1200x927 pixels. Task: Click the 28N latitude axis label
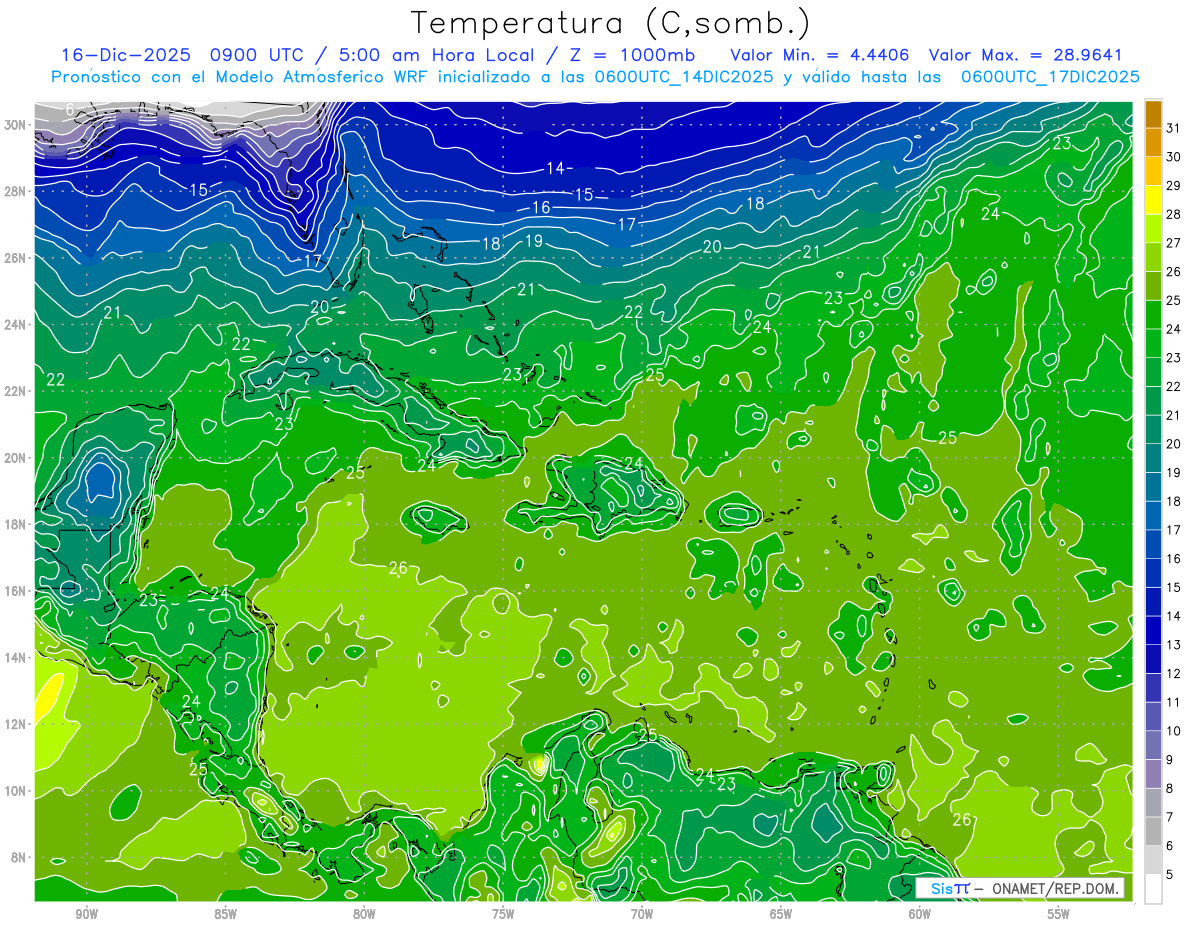(17, 191)
